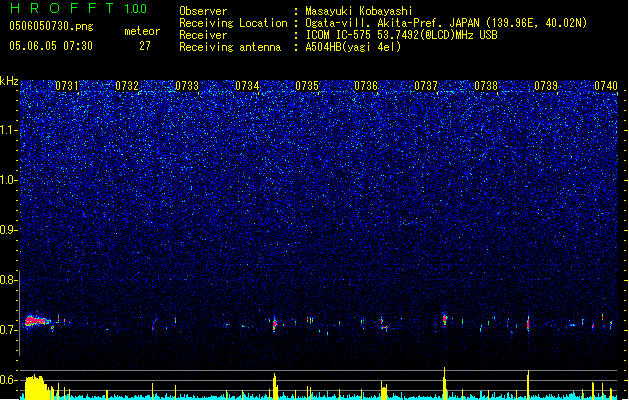This screenshot has width=629, height=400.
Task: Click the 'meteor' count label
Action: coord(142,31)
